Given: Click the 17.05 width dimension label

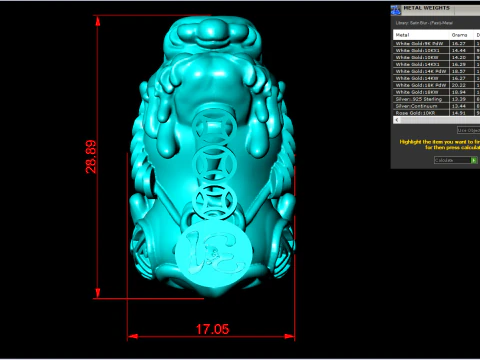Looking at the screenshot, I should [x=212, y=329].
